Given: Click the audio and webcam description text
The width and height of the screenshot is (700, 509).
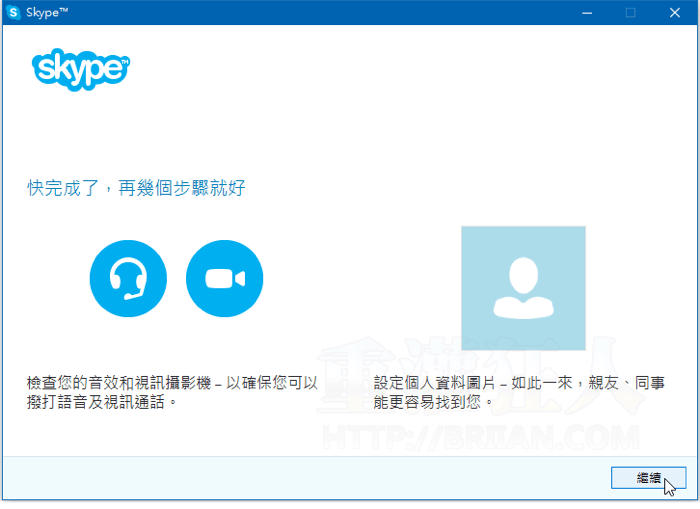Looking at the screenshot, I should coord(172,382).
